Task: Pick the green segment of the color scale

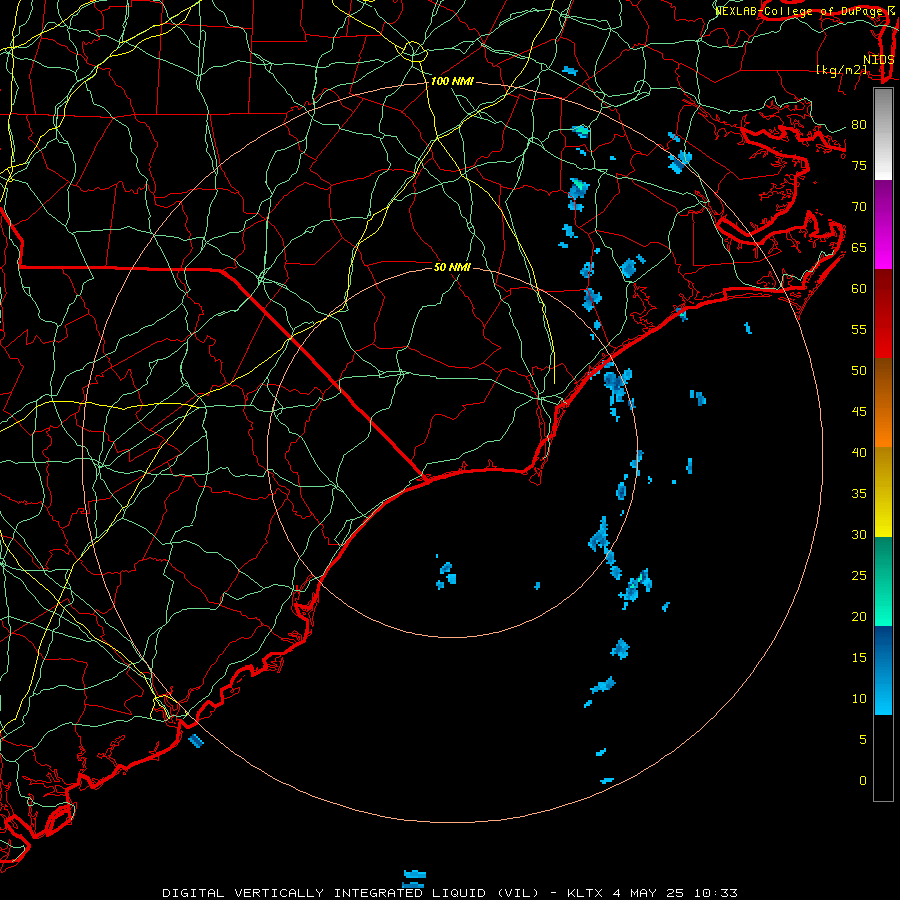Action: [883, 581]
